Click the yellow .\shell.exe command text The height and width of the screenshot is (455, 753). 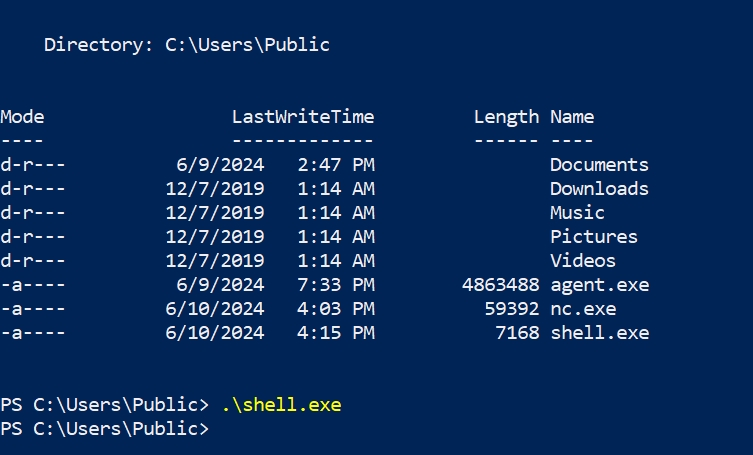coord(281,405)
